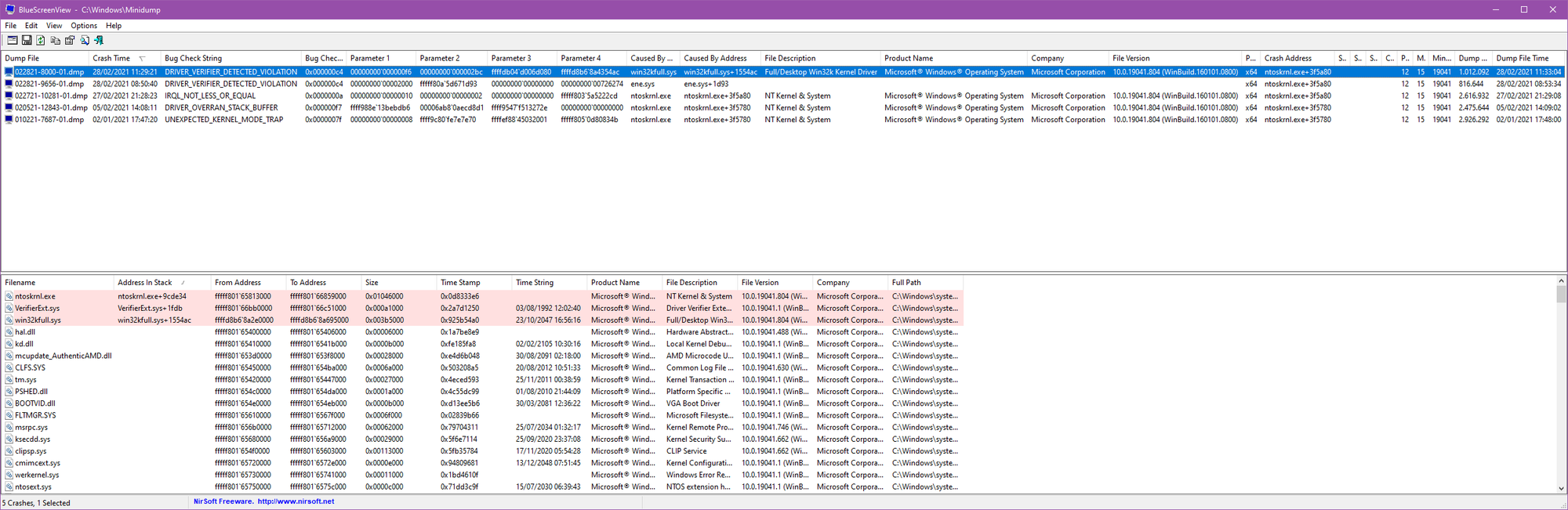Screen dimensions: 1568x510
Task: Click the ntoskrnl.exe+9cde34 stack address
Action: (x=152, y=297)
